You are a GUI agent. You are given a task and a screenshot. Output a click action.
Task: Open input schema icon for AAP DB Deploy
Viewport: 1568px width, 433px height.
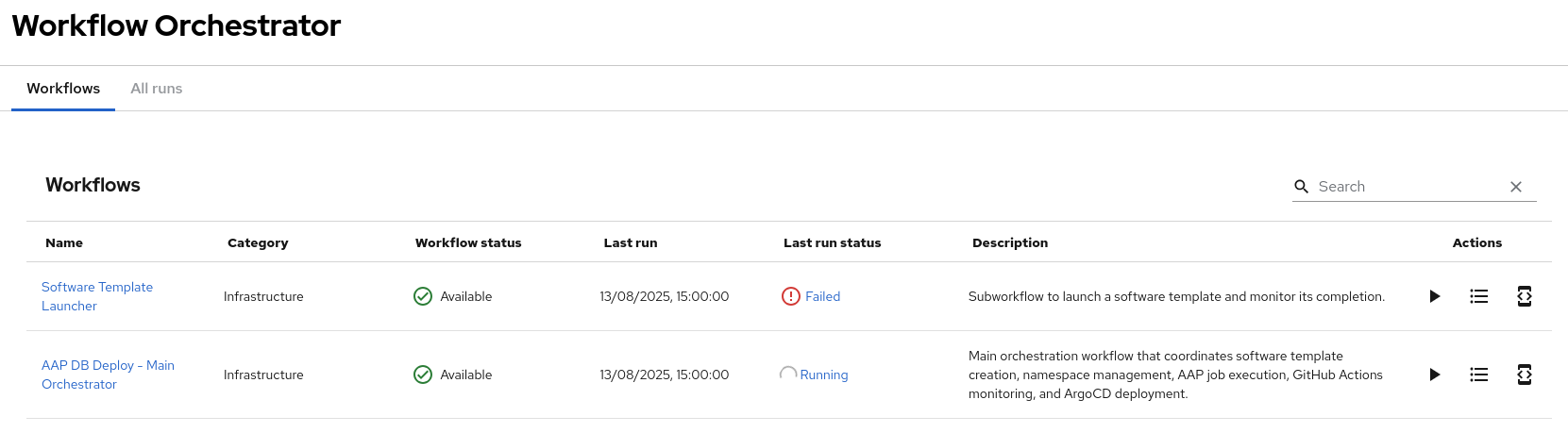click(1524, 375)
